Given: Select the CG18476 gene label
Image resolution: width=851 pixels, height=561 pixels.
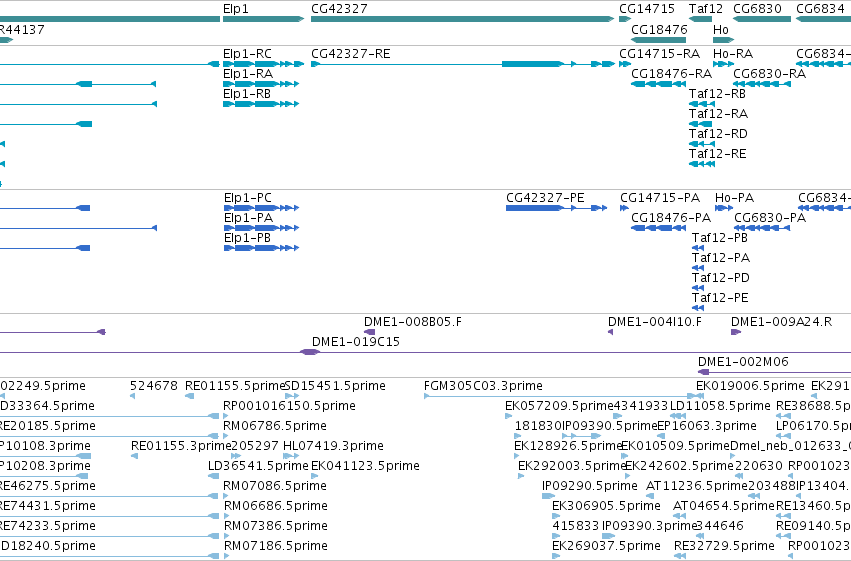Looking at the screenshot, I should tap(659, 29).
